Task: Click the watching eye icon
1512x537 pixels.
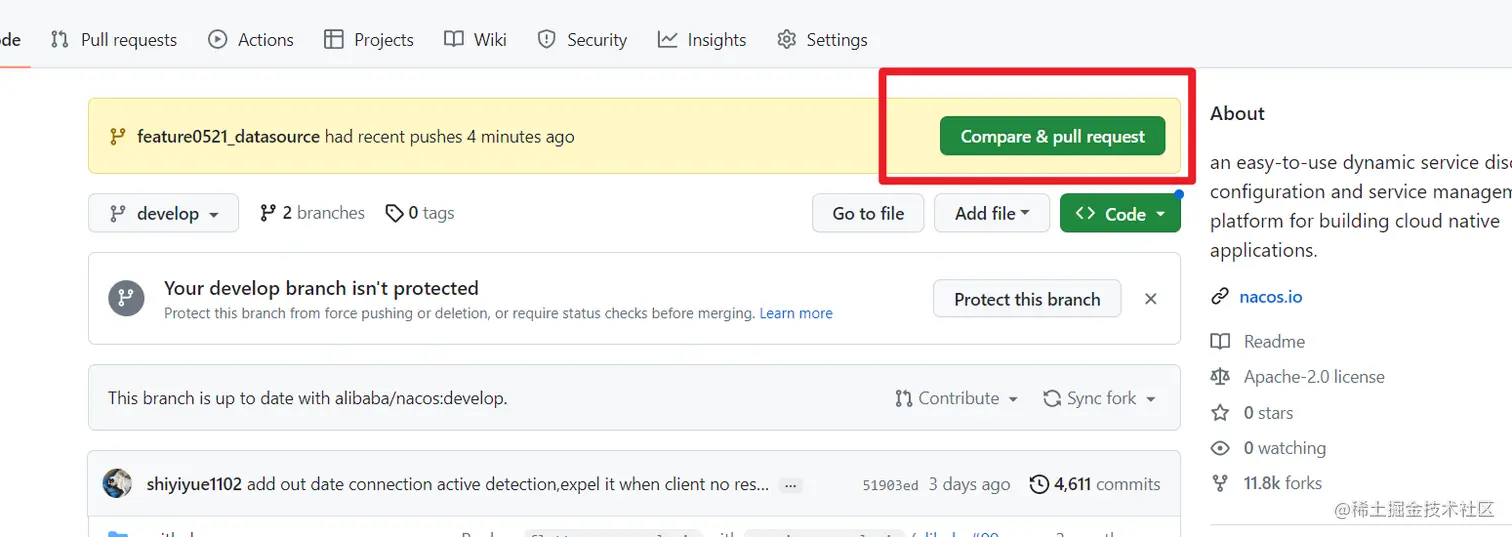Action: click(1220, 448)
